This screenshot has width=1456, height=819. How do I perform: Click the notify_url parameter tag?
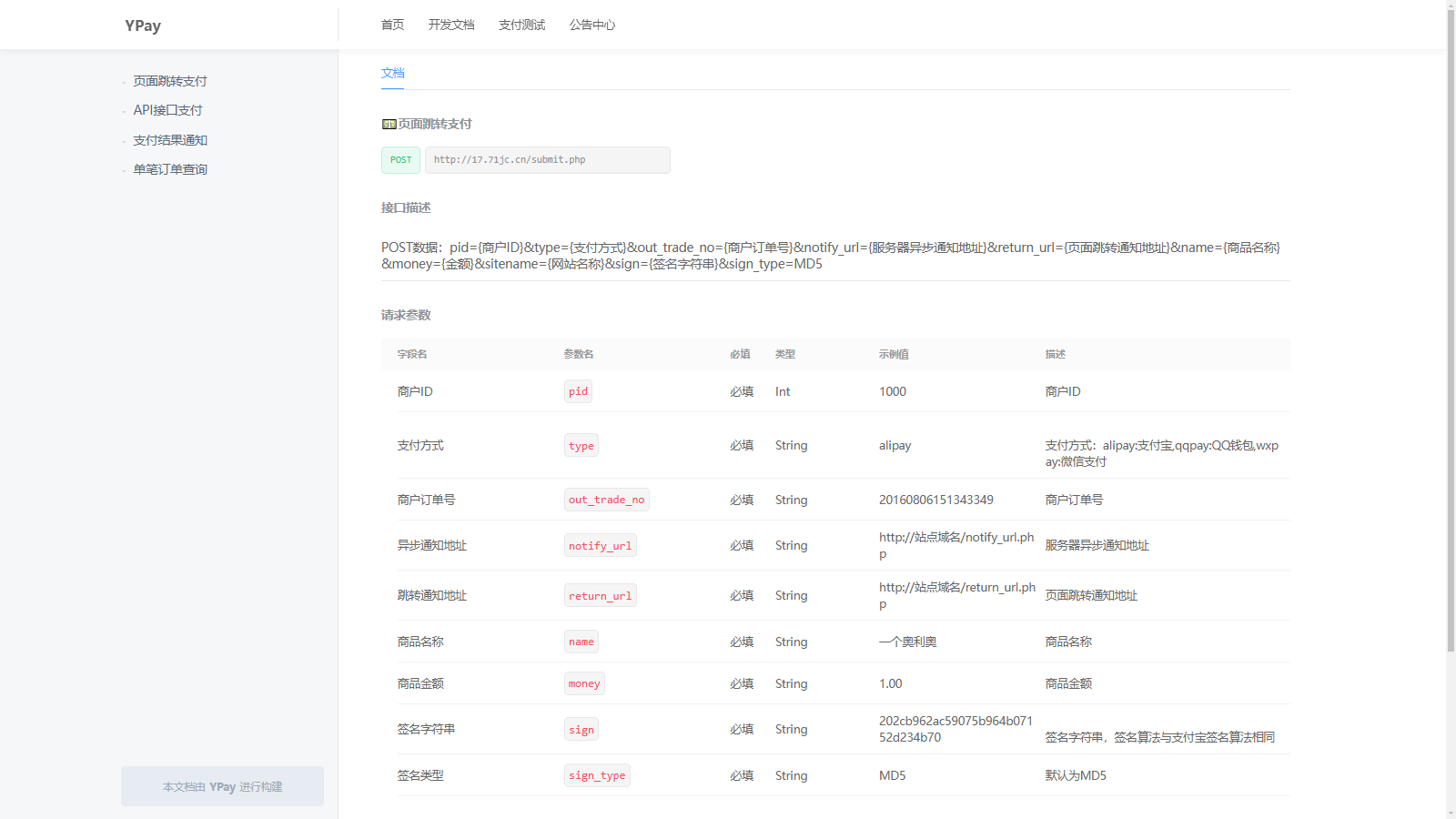[x=600, y=546]
